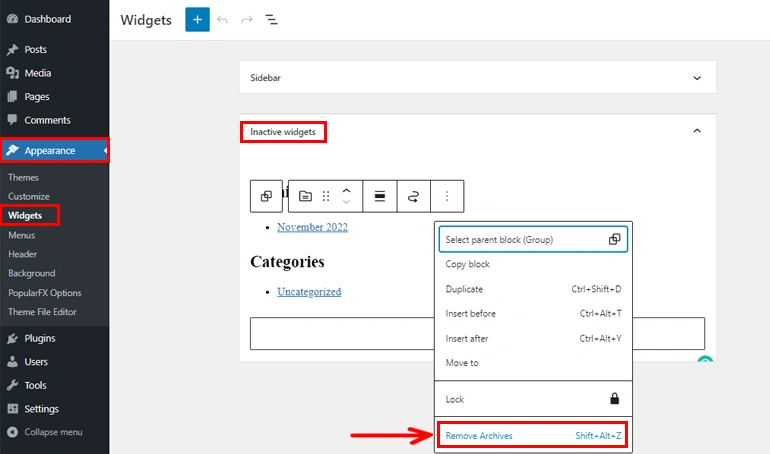The width and height of the screenshot is (770, 454).
Task: Click the Appearance paintbrush icon
Action: point(13,150)
